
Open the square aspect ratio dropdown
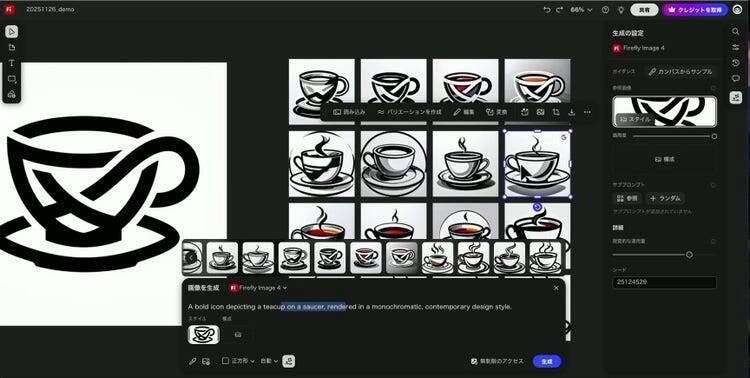[238, 361]
